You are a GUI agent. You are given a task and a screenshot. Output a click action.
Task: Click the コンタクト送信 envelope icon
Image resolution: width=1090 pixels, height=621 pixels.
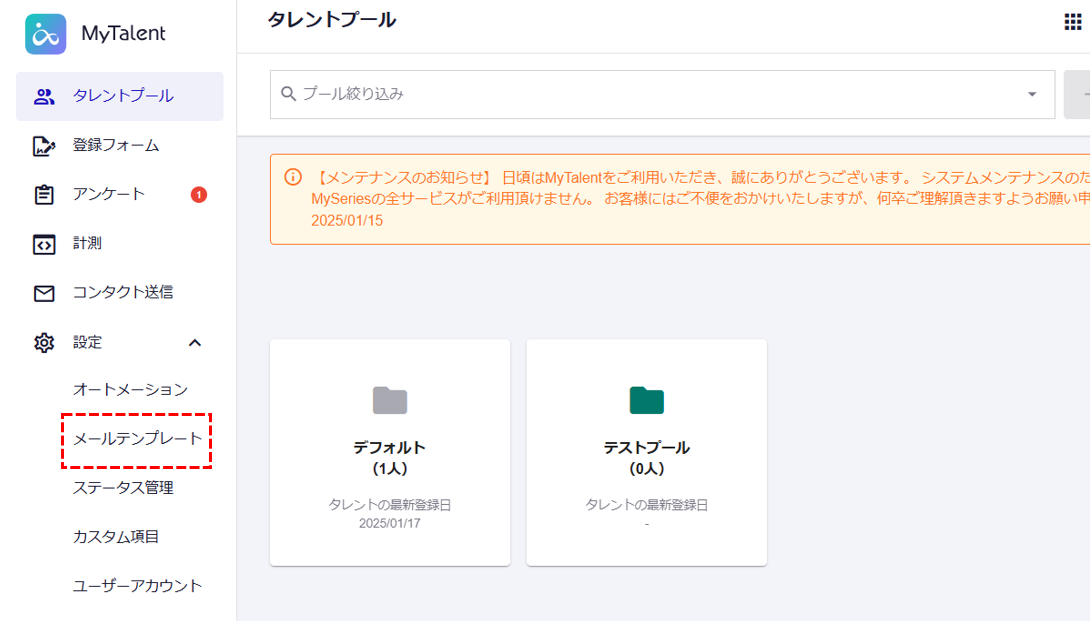click(x=44, y=293)
